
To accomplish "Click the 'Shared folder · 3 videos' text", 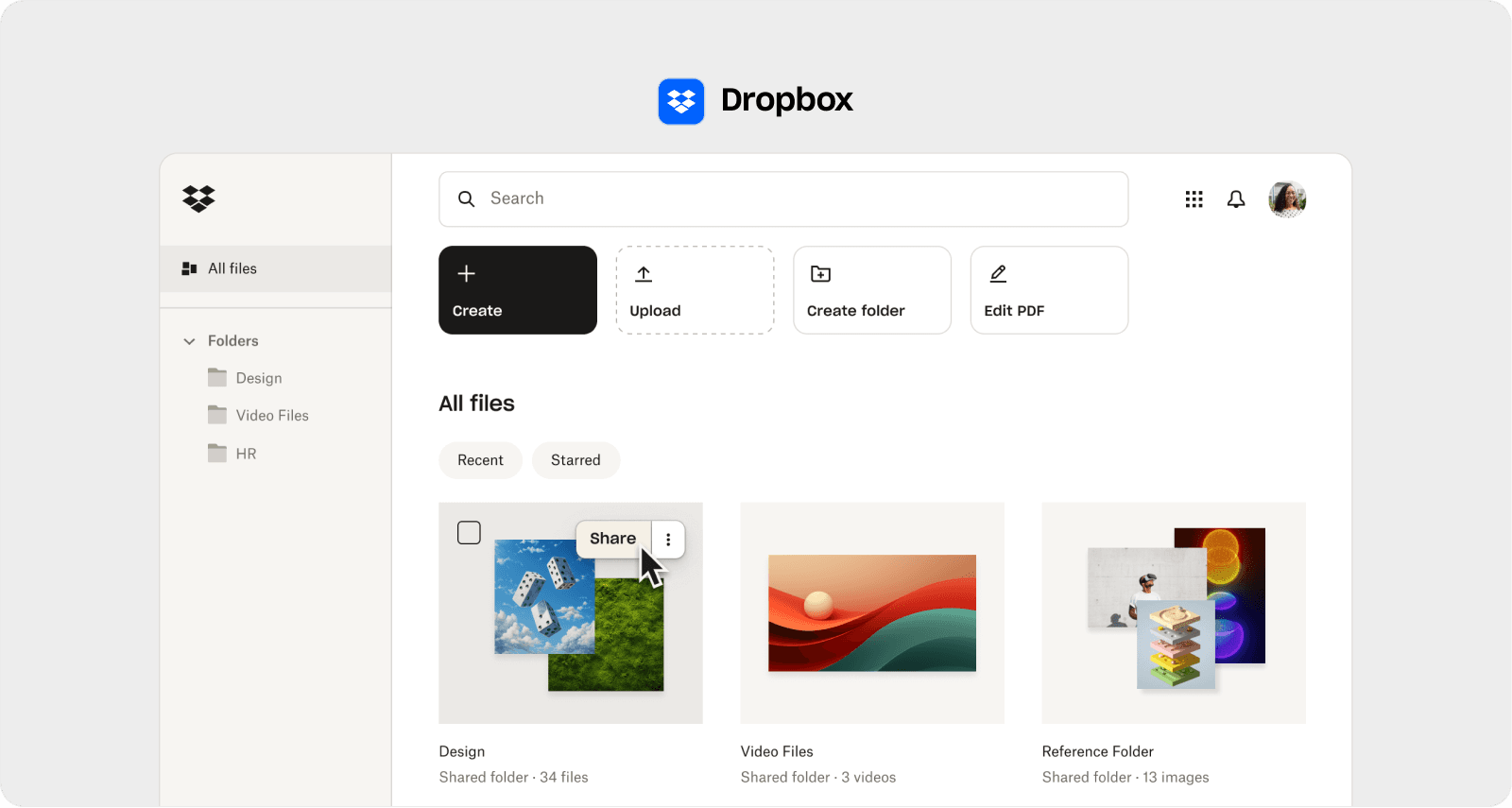I will coord(818,777).
